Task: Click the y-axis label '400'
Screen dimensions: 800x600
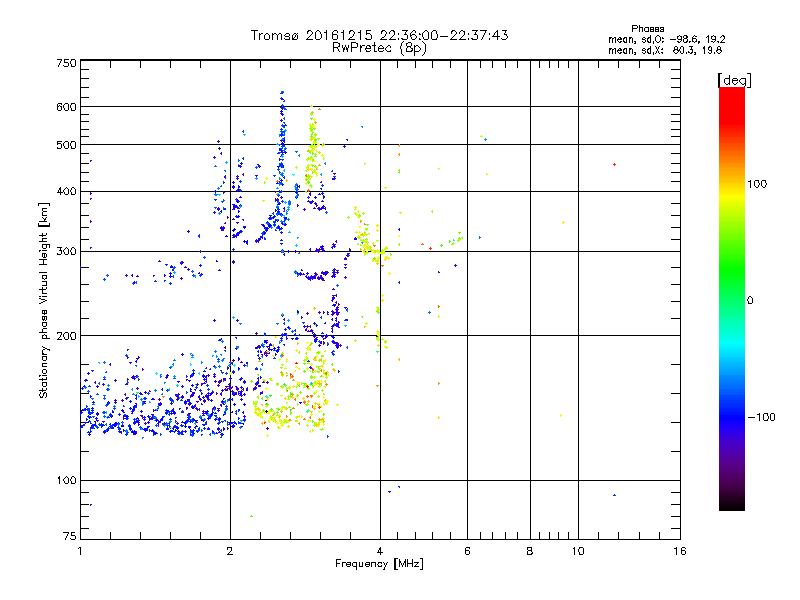Action: coord(66,191)
